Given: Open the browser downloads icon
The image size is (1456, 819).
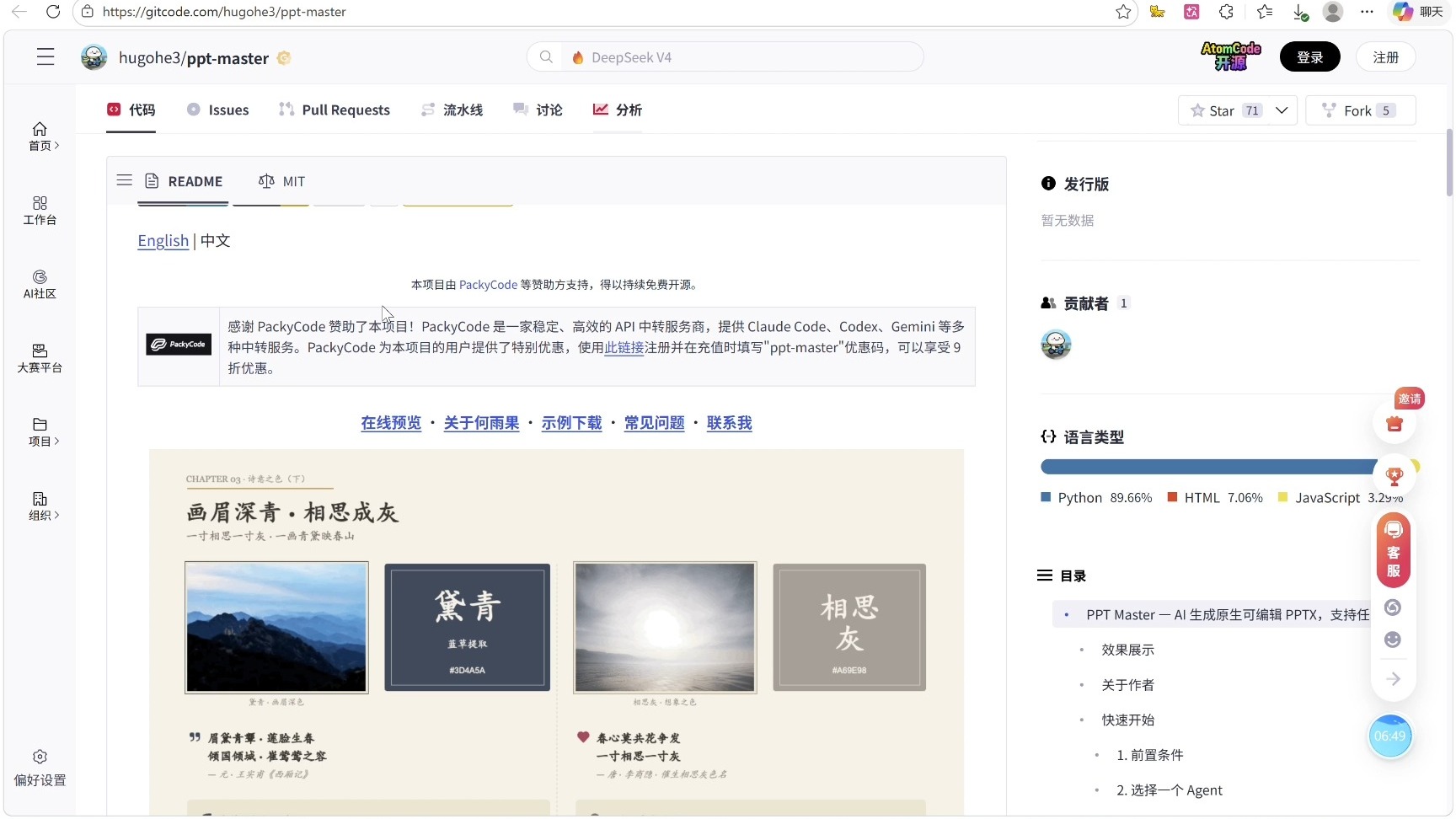Looking at the screenshot, I should click(x=1300, y=12).
